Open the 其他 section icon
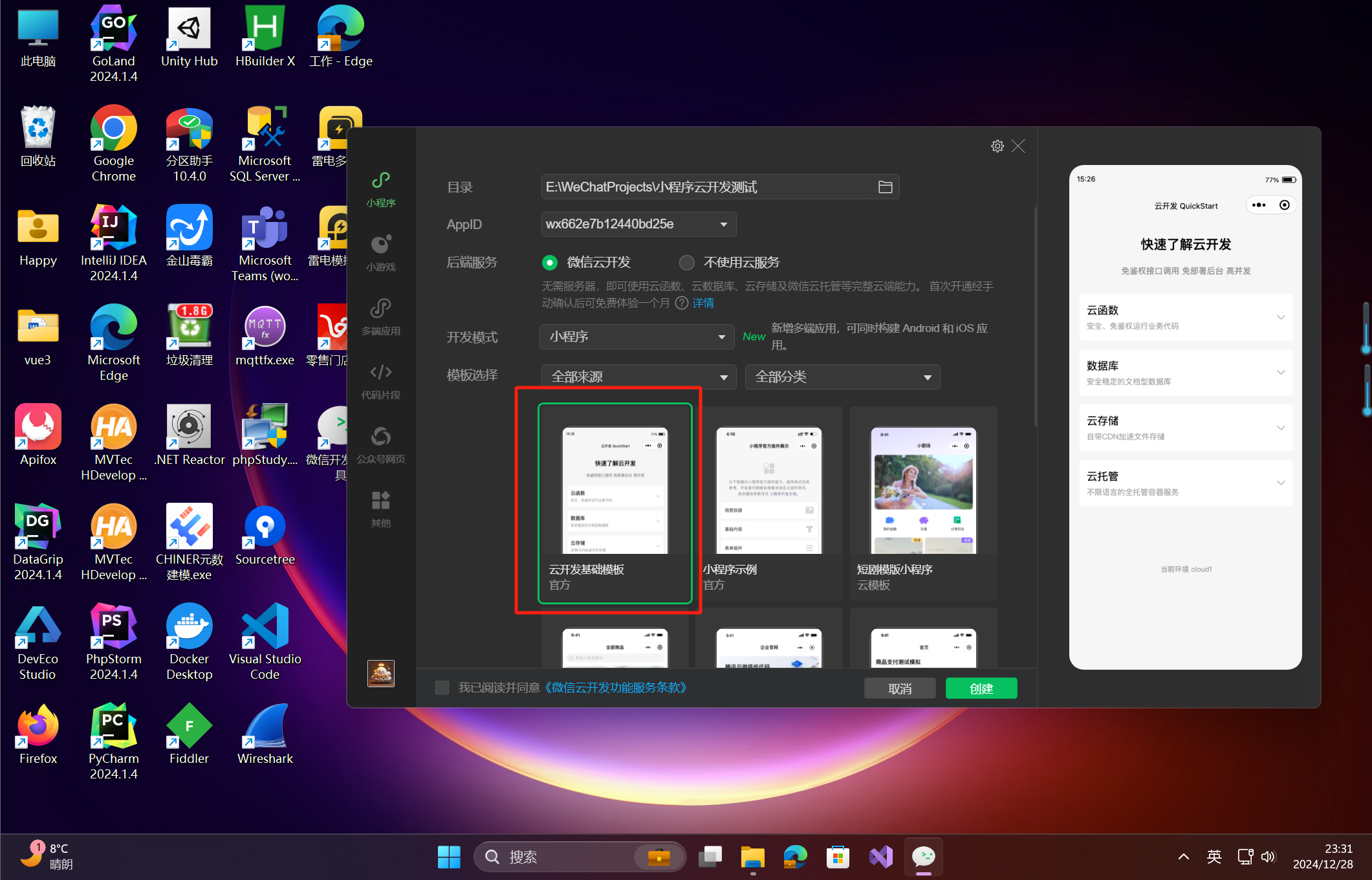Image resolution: width=1372 pixels, height=880 pixels. coord(380,508)
